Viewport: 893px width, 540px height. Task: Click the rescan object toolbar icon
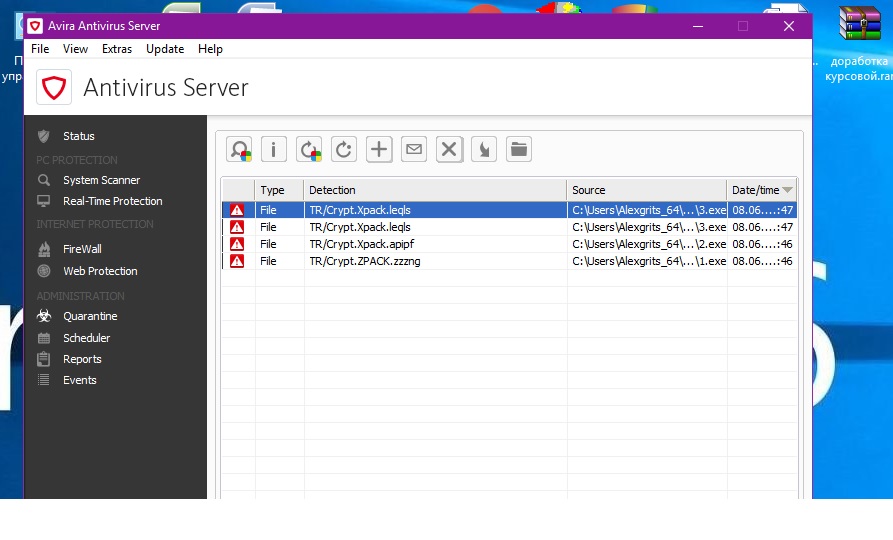click(x=239, y=150)
